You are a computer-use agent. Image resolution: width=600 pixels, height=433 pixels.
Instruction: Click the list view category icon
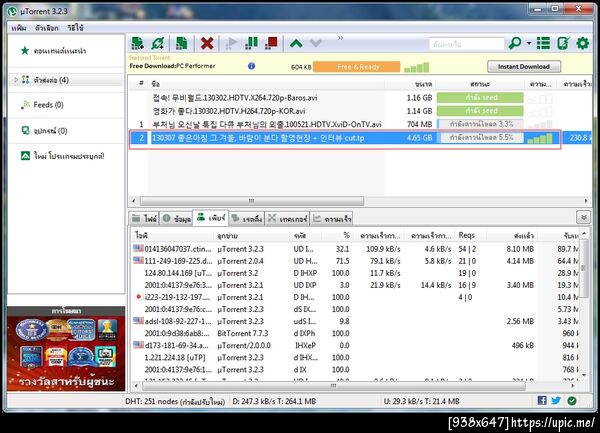tap(543, 43)
